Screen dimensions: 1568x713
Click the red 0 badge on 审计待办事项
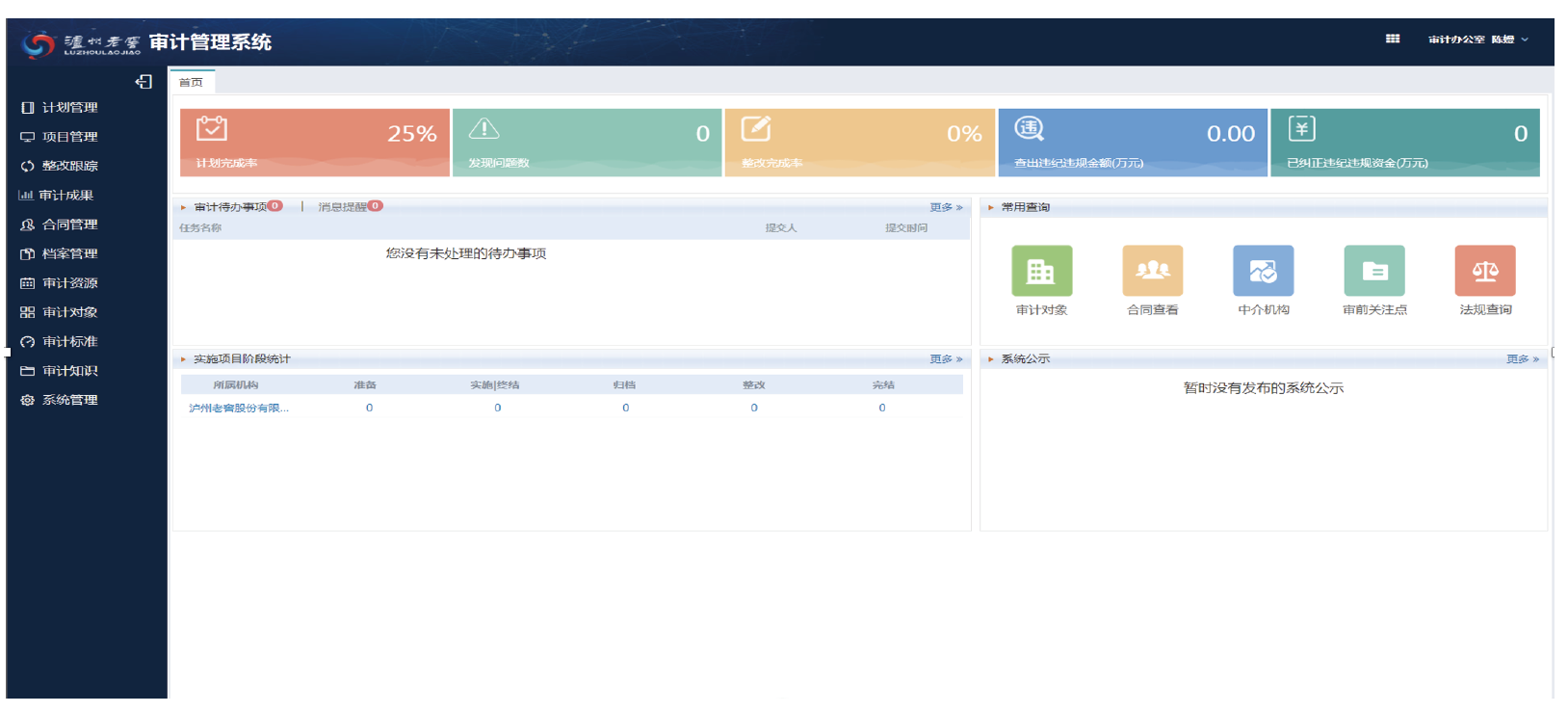pos(275,205)
